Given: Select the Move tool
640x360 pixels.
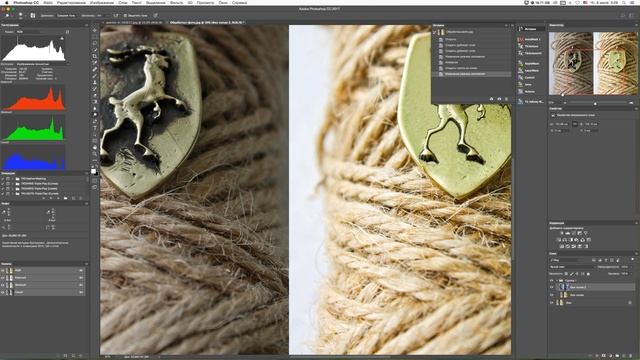Looking at the screenshot, I should [95, 30].
